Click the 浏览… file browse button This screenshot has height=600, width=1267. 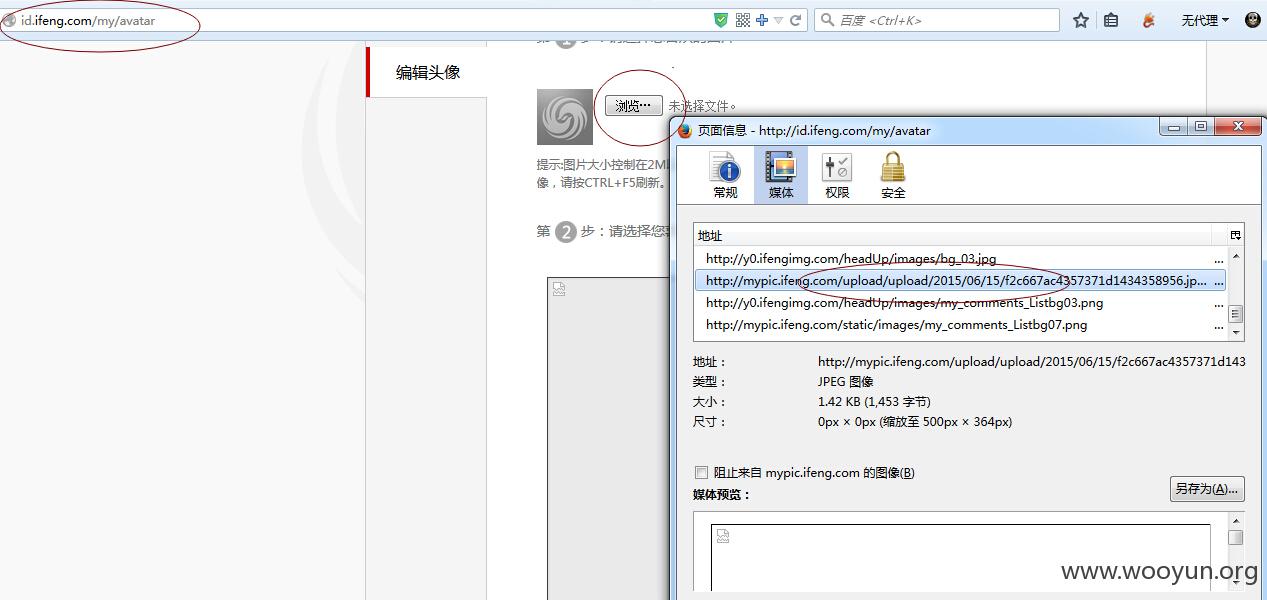[633, 105]
